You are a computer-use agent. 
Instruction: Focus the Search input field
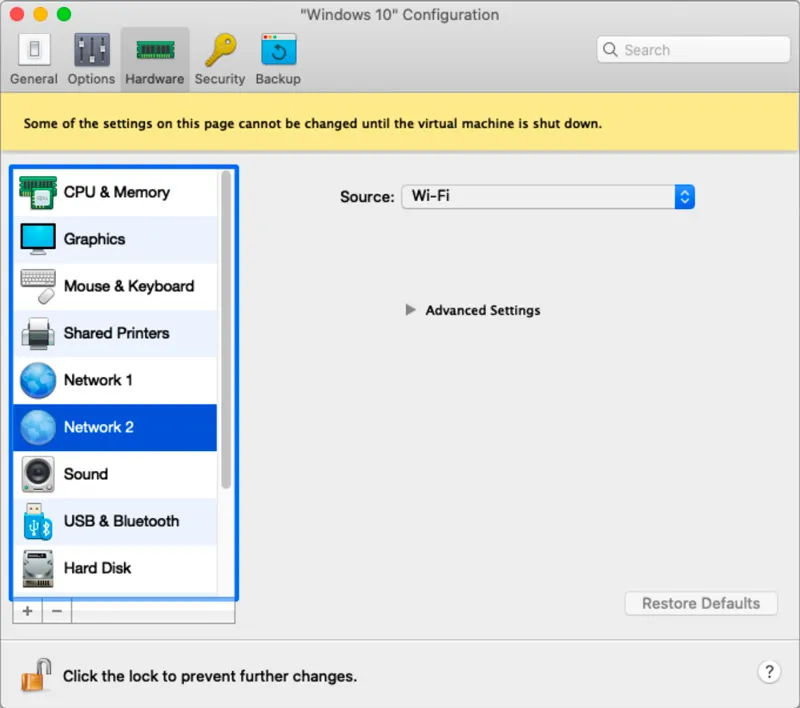[x=693, y=49]
